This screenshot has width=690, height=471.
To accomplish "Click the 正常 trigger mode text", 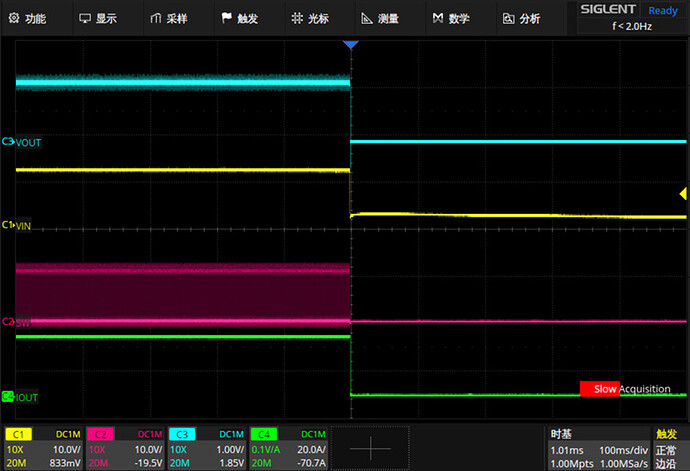I will pos(665,450).
